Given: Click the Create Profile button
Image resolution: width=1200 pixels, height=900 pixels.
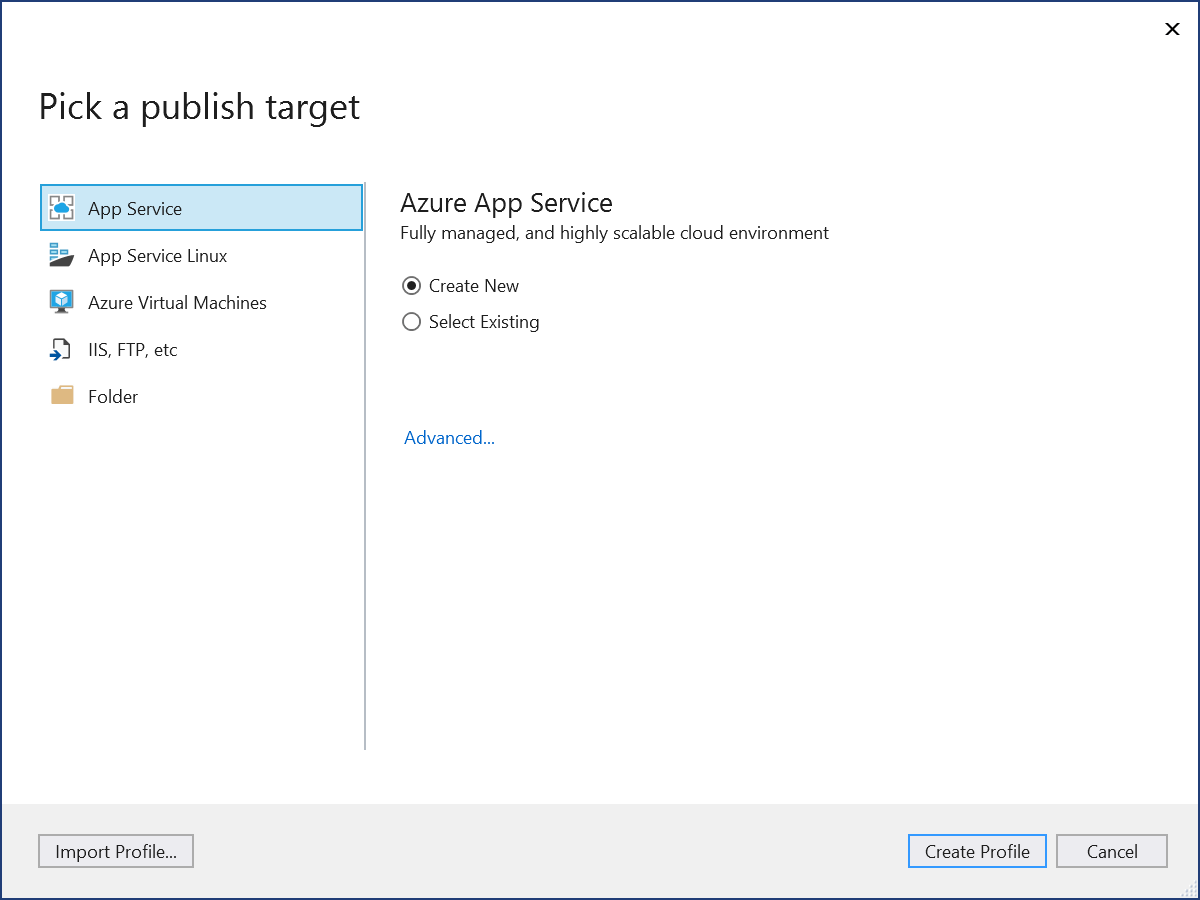Looking at the screenshot, I should click(977, 851).
